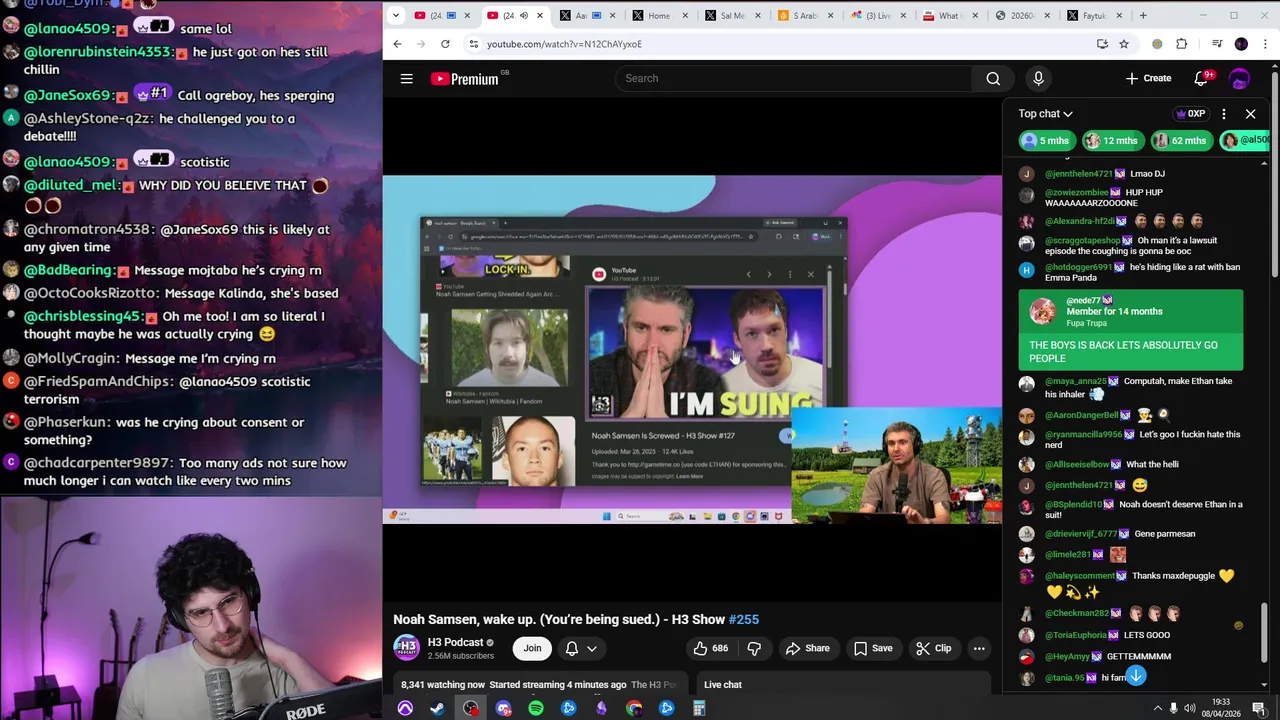Open more actions ellipsis under video
Image resolution: width=1280 pixels, height=720 pixels.
click(979, 648)
